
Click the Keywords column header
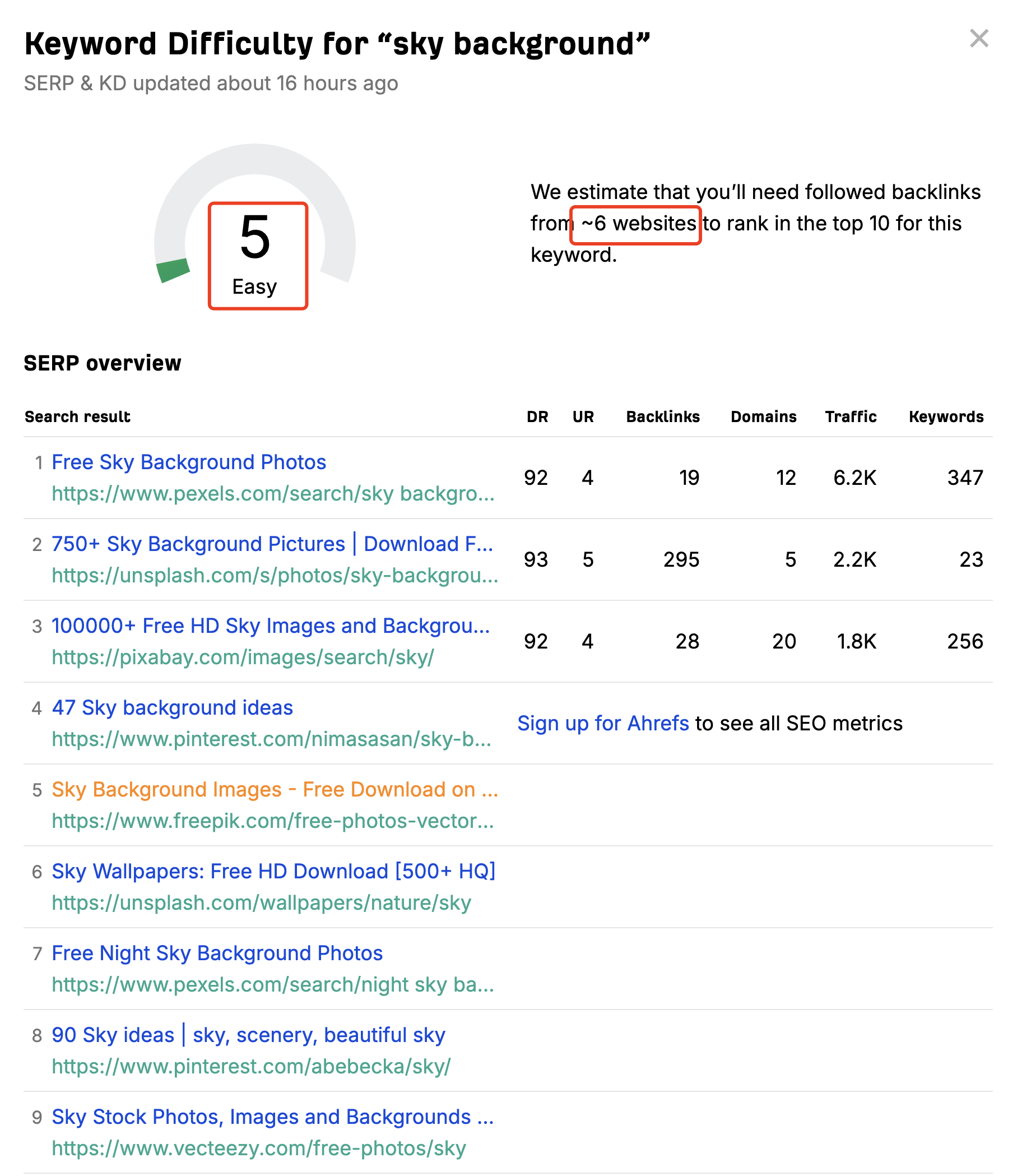coord(946,416)
